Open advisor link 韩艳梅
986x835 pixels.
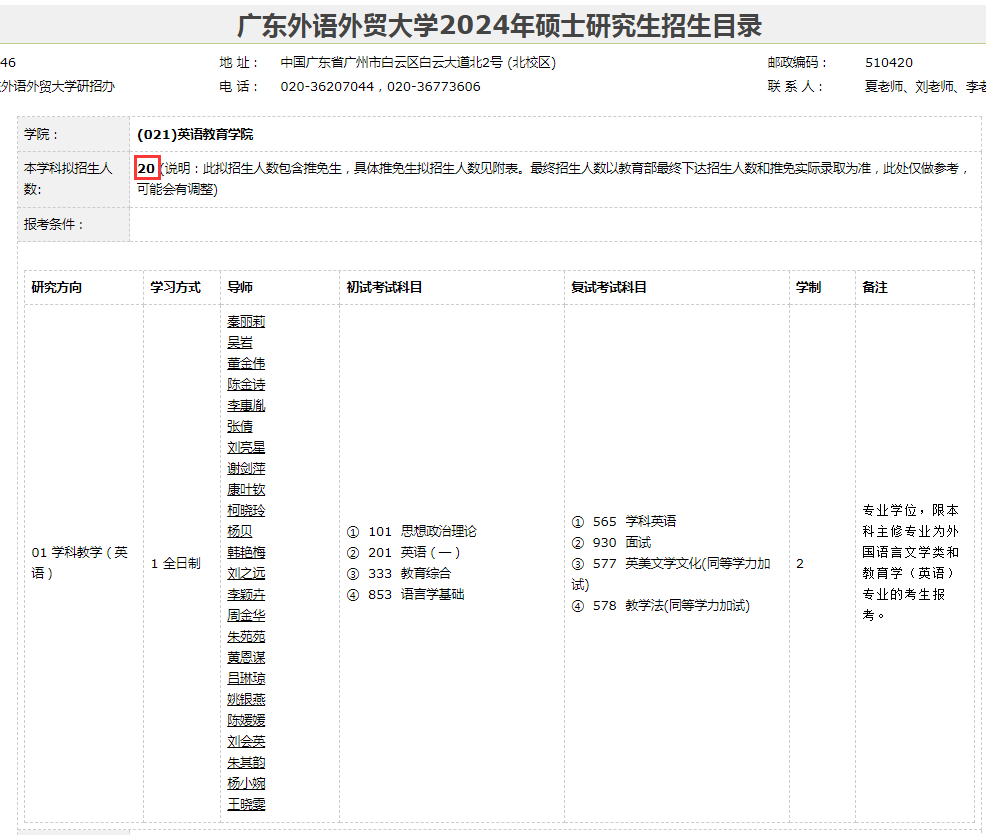tap(246, 552)
